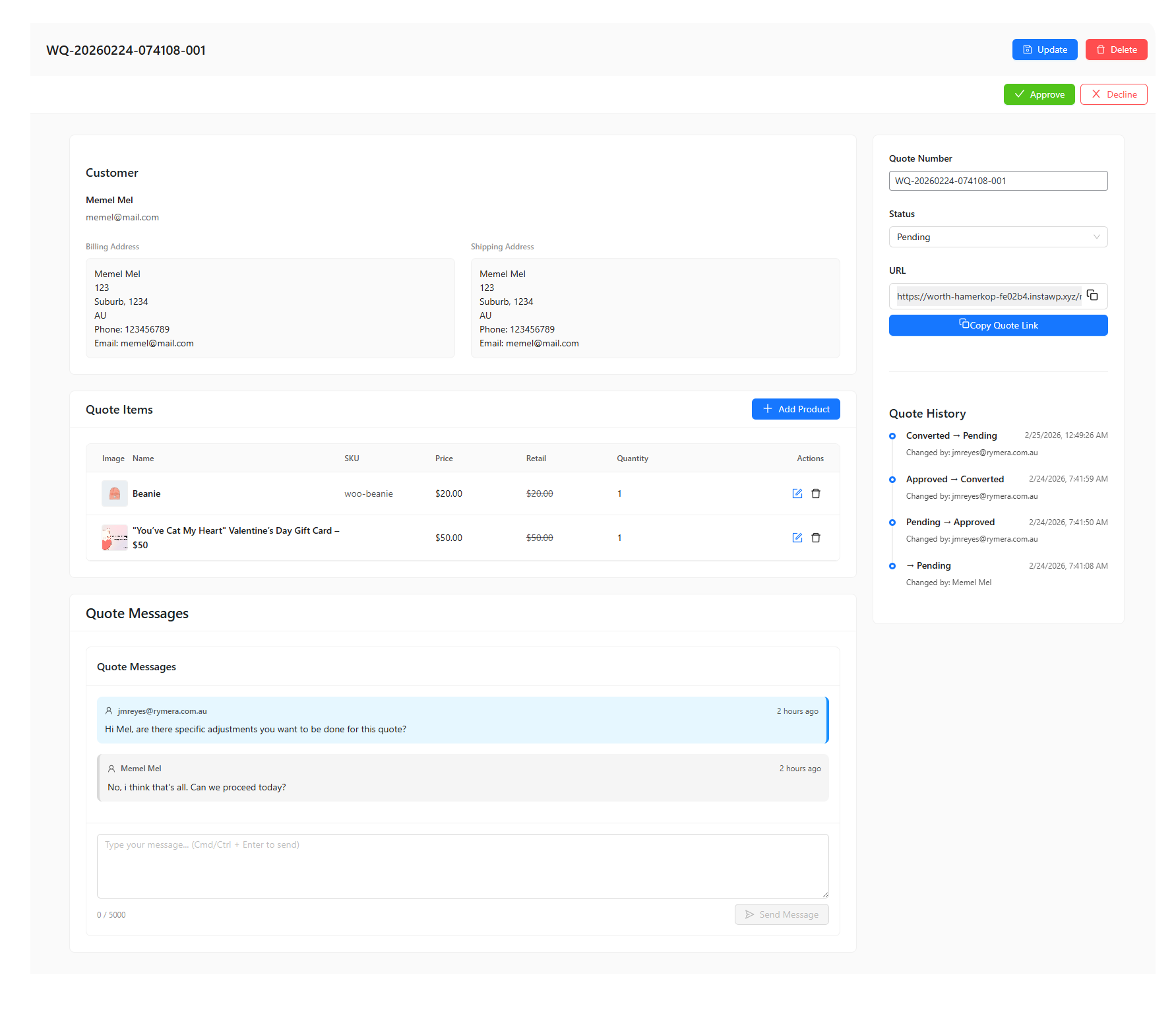Image resolution: width=1176 pixels, height=1014 pixels.
Task: Remove the Valentine's Gift Card via trash icon
Action: [x=816, y=538]
